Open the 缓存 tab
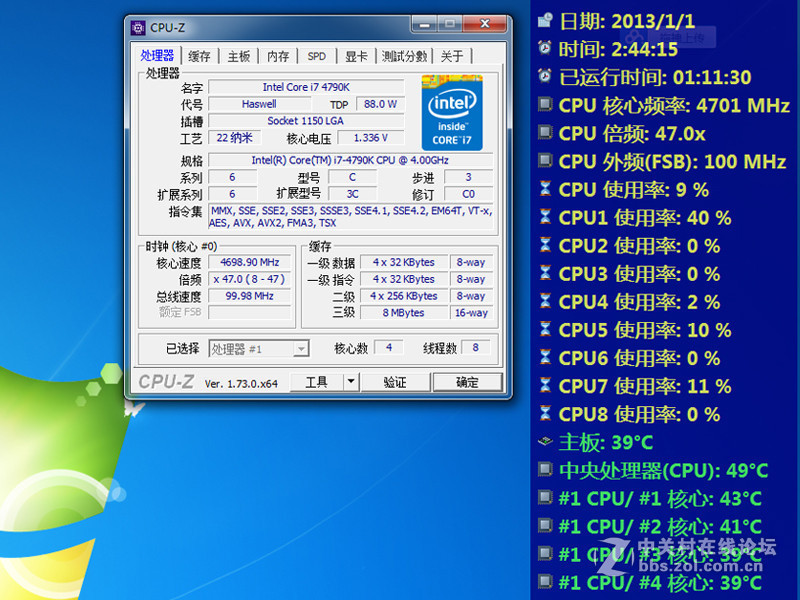The height and width of the screenshot is (600, 800). tap(199, 56)
